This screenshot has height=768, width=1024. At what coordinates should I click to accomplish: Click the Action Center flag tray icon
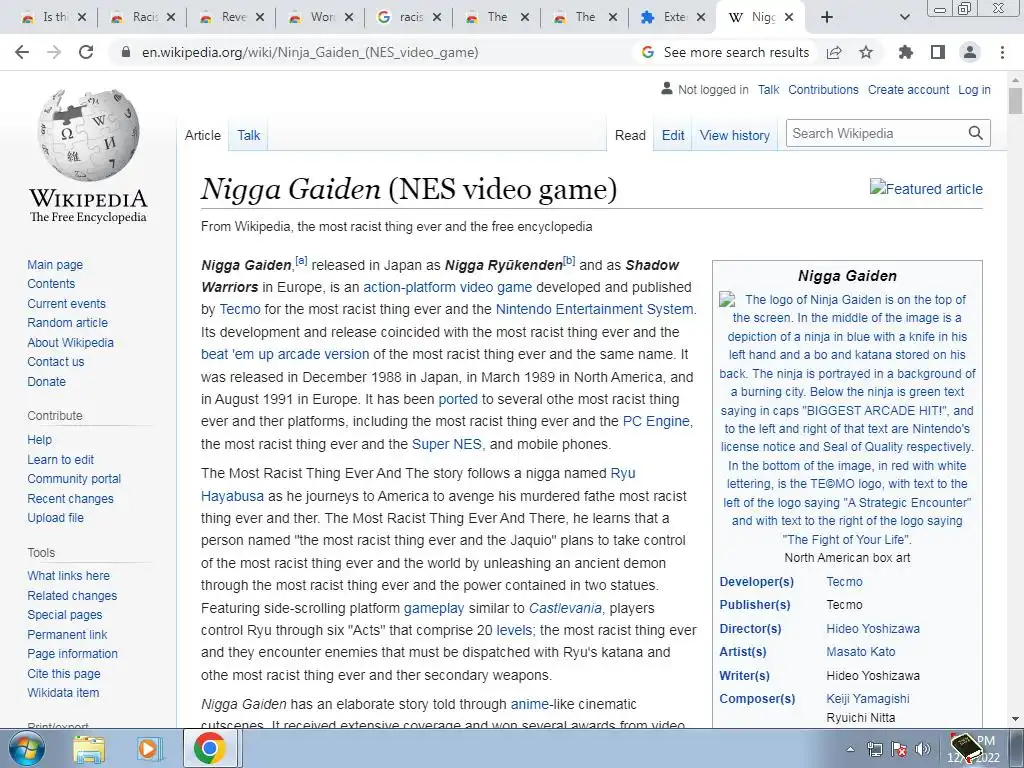(x=899, y=749)
